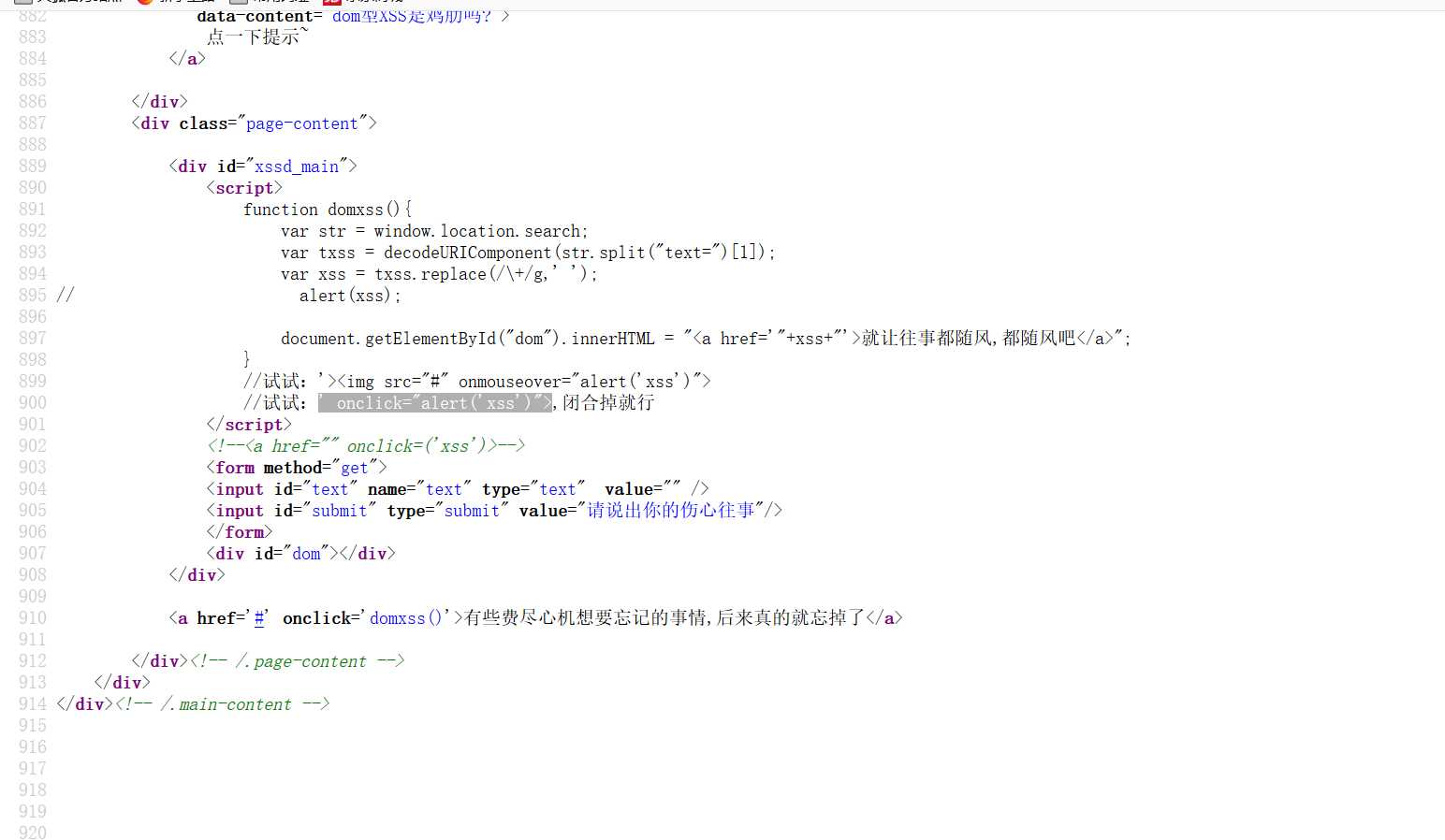Click the decodeURIComponent statement on line 893

528,253
